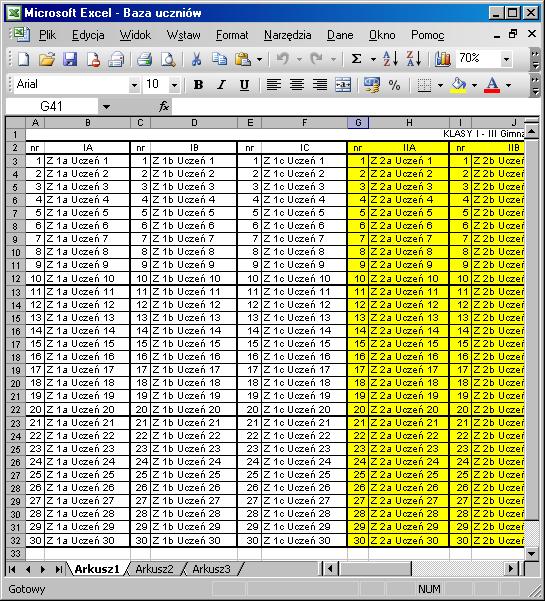Viewport: 545px width, 601px height.
Task: Click the fx Insert Function icon
Action: (x=164, y=106)
